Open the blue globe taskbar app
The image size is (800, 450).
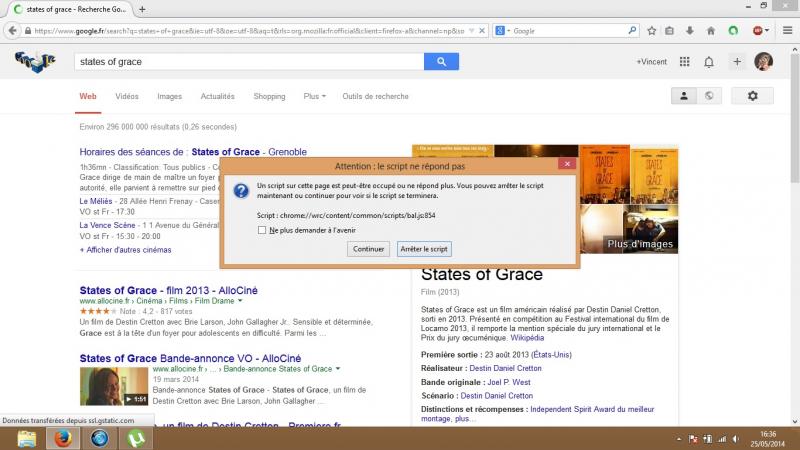[99, 439]
